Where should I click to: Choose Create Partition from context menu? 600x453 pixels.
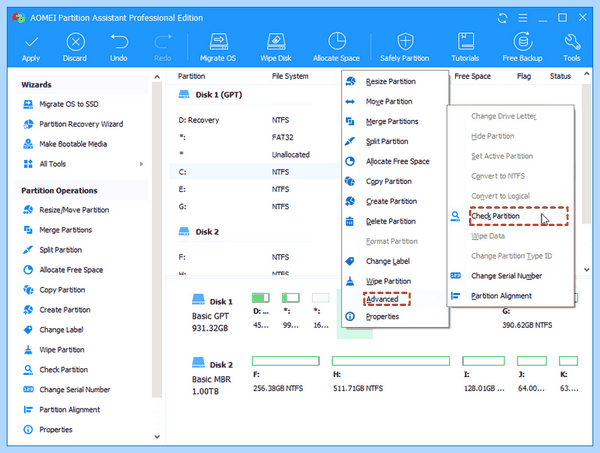(x=395, y=201)
